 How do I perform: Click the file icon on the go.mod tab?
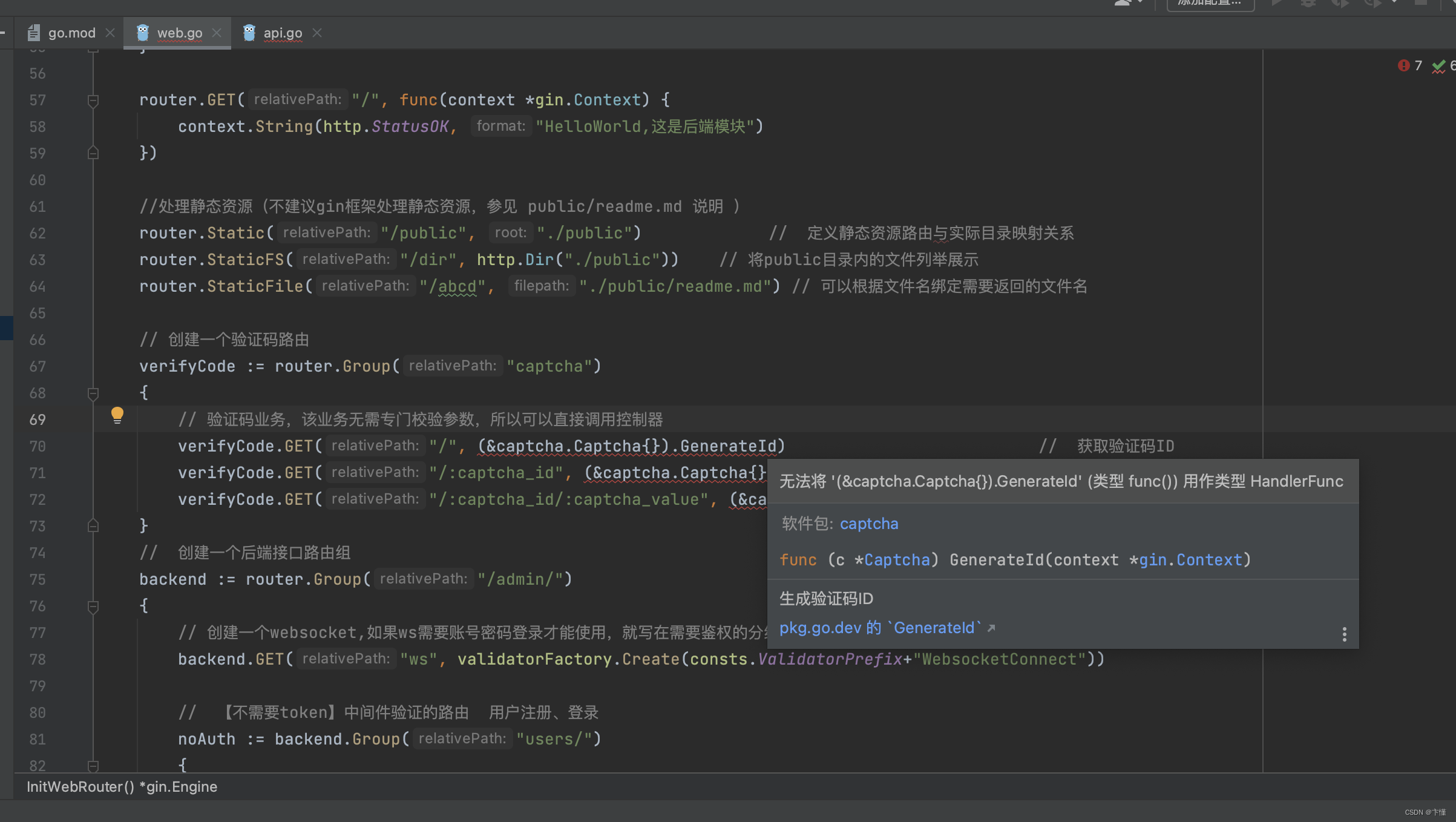pyautogui.click(x=34, y=33)
